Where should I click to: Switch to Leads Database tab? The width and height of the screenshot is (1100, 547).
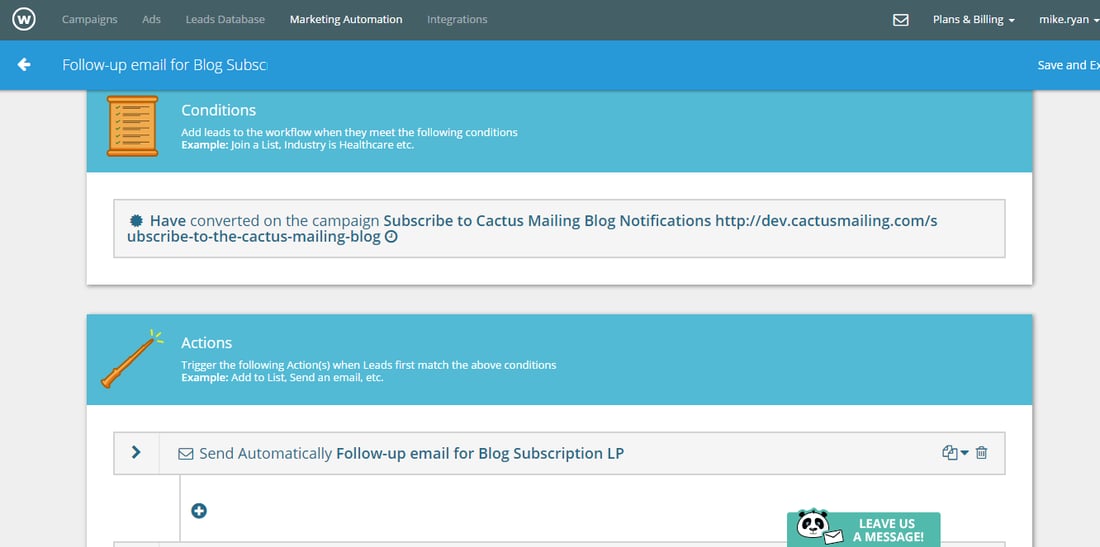click(x=225, y=20)
